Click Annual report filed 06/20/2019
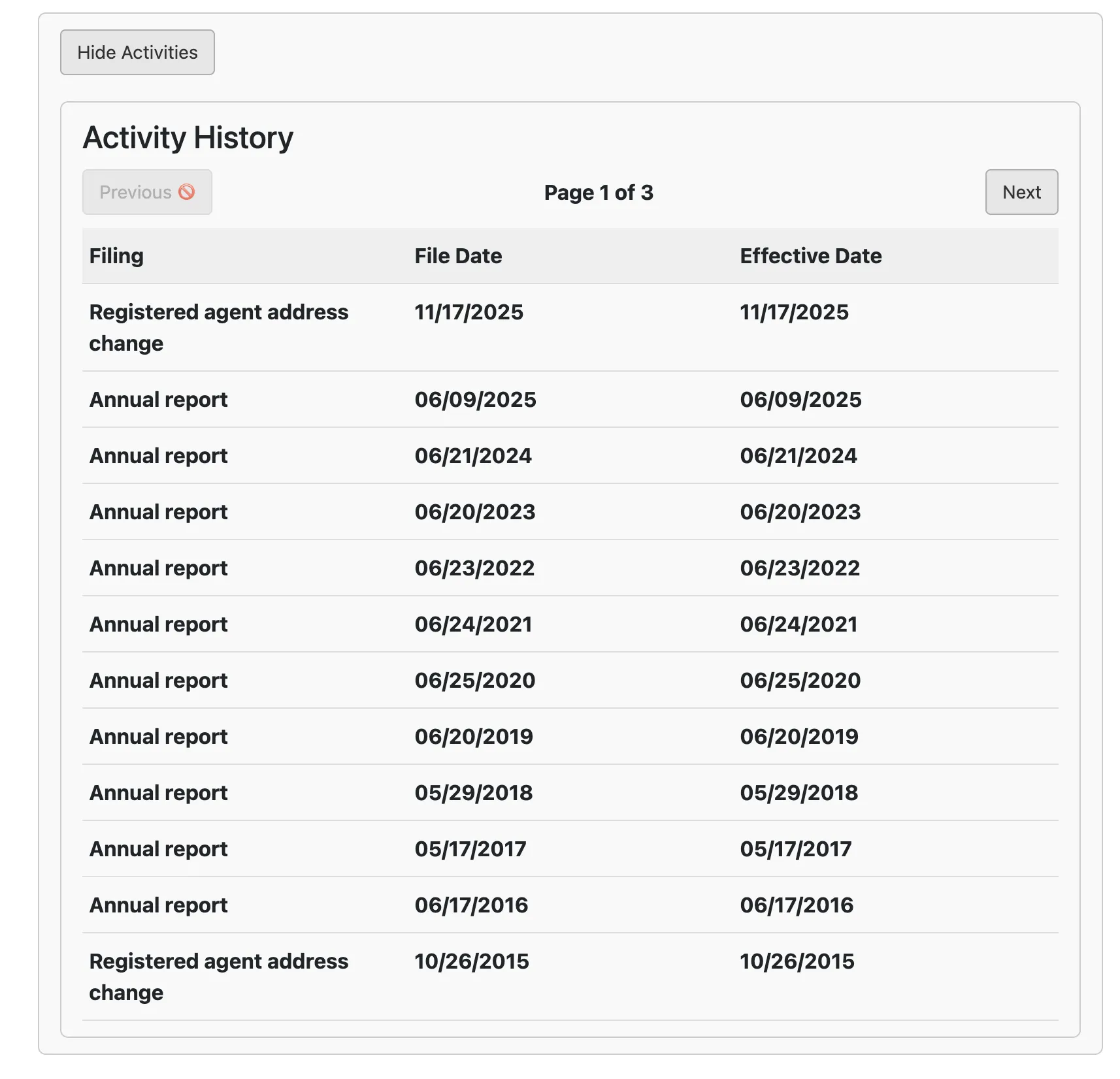Screen dimensions: 1120x1079 tap(159, 737)
